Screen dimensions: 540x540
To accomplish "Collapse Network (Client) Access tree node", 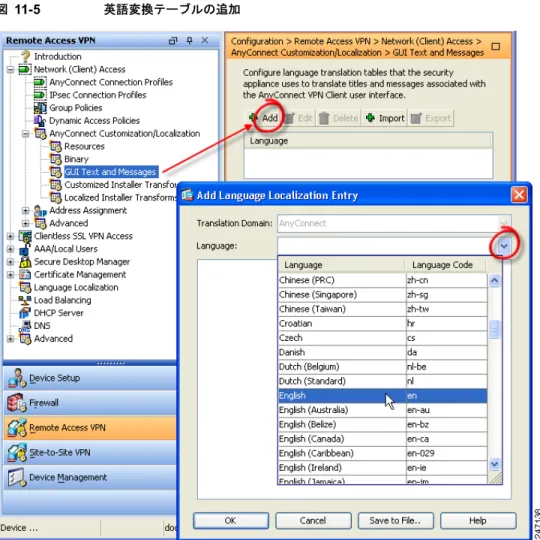I will (10, 70).
